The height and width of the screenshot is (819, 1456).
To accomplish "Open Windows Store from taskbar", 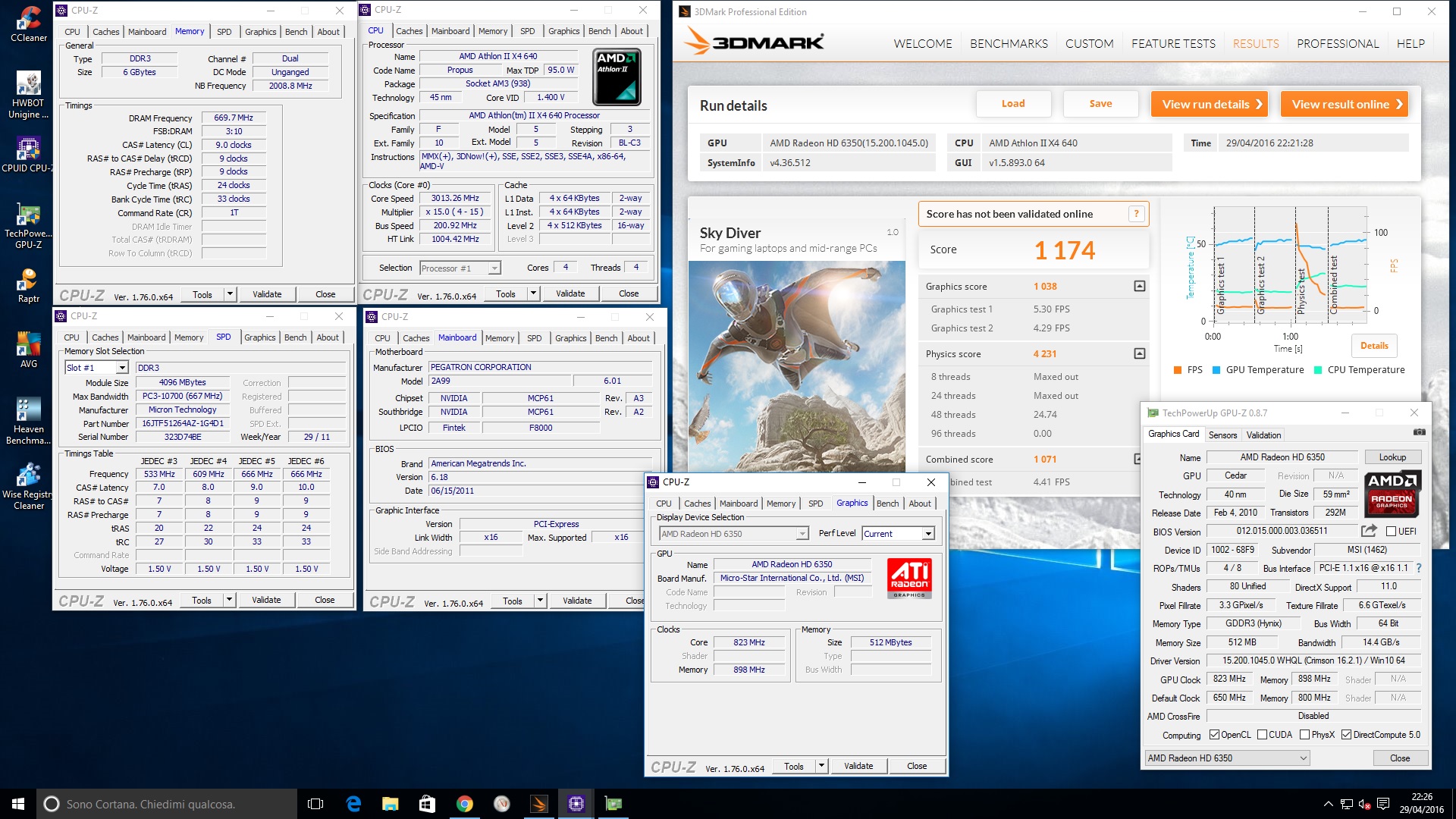I will pos(428,804).
